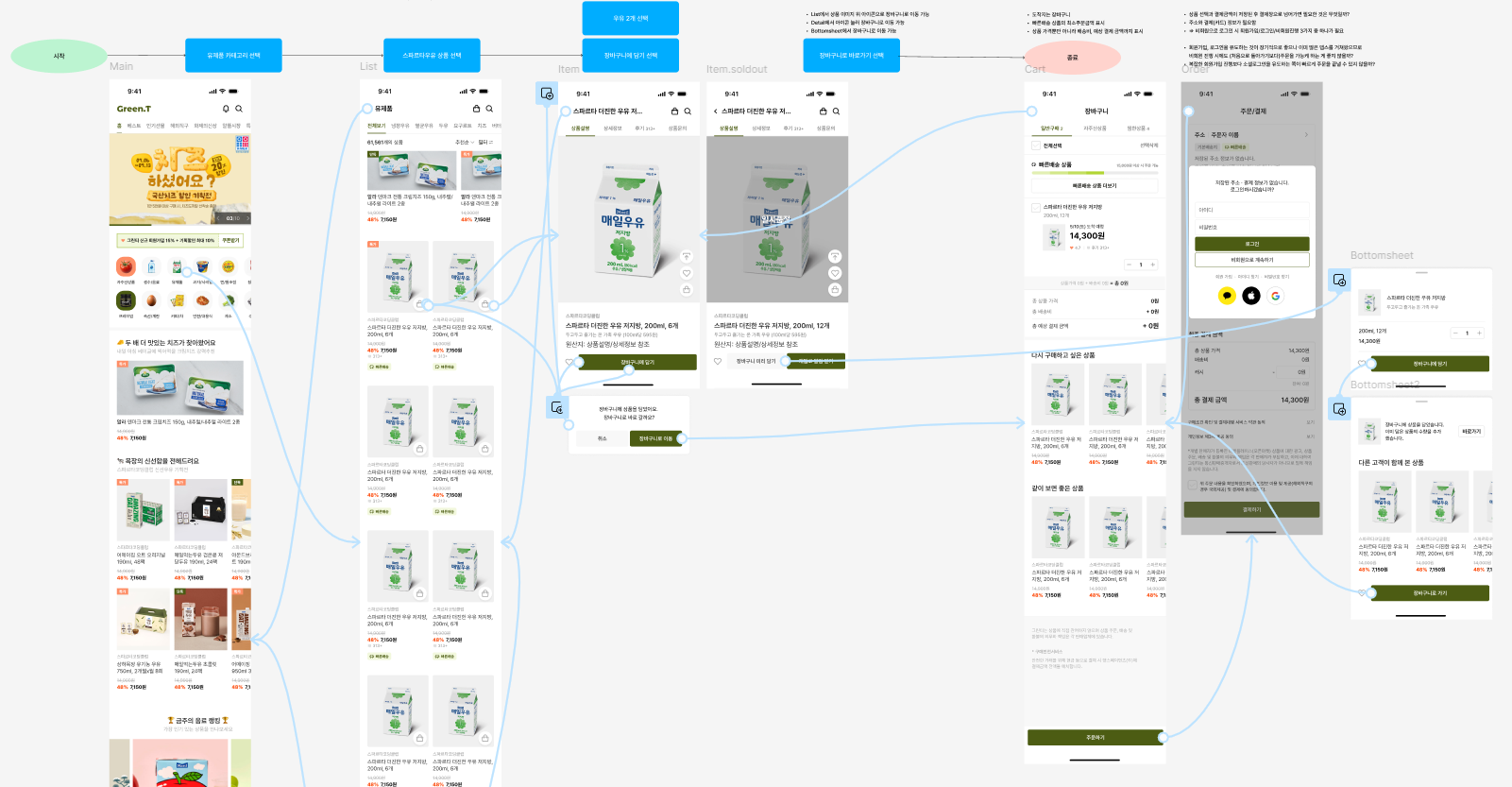This screenshot has width=1512, height=787.
Task: Click the drag handle atop Bottomsheet frame
Action: click(x=1421, y=272)
